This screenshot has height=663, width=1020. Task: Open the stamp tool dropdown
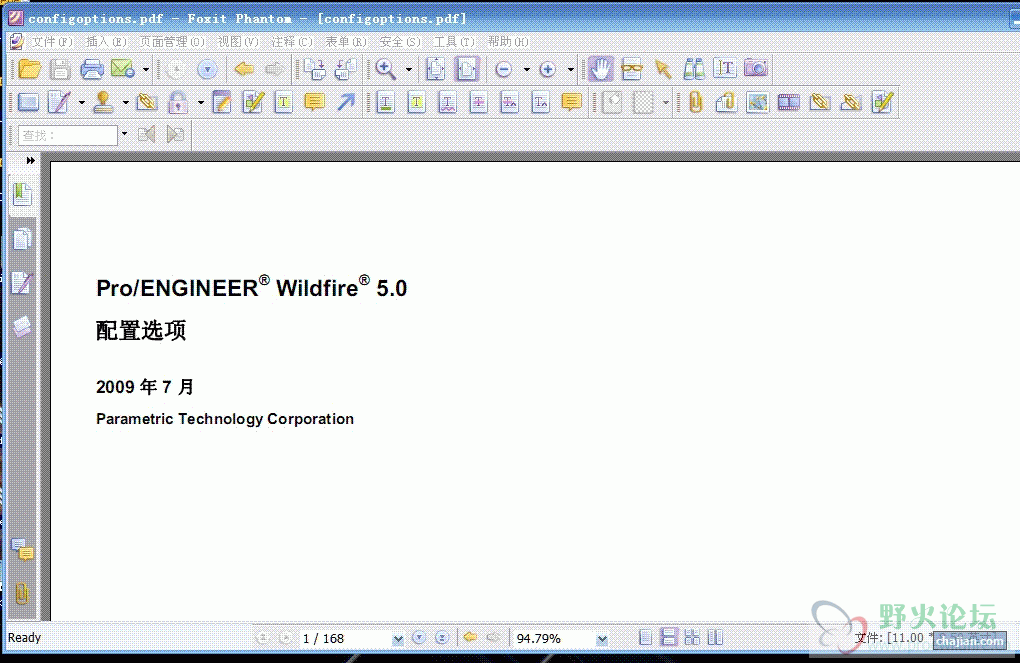tap(125, 102)
